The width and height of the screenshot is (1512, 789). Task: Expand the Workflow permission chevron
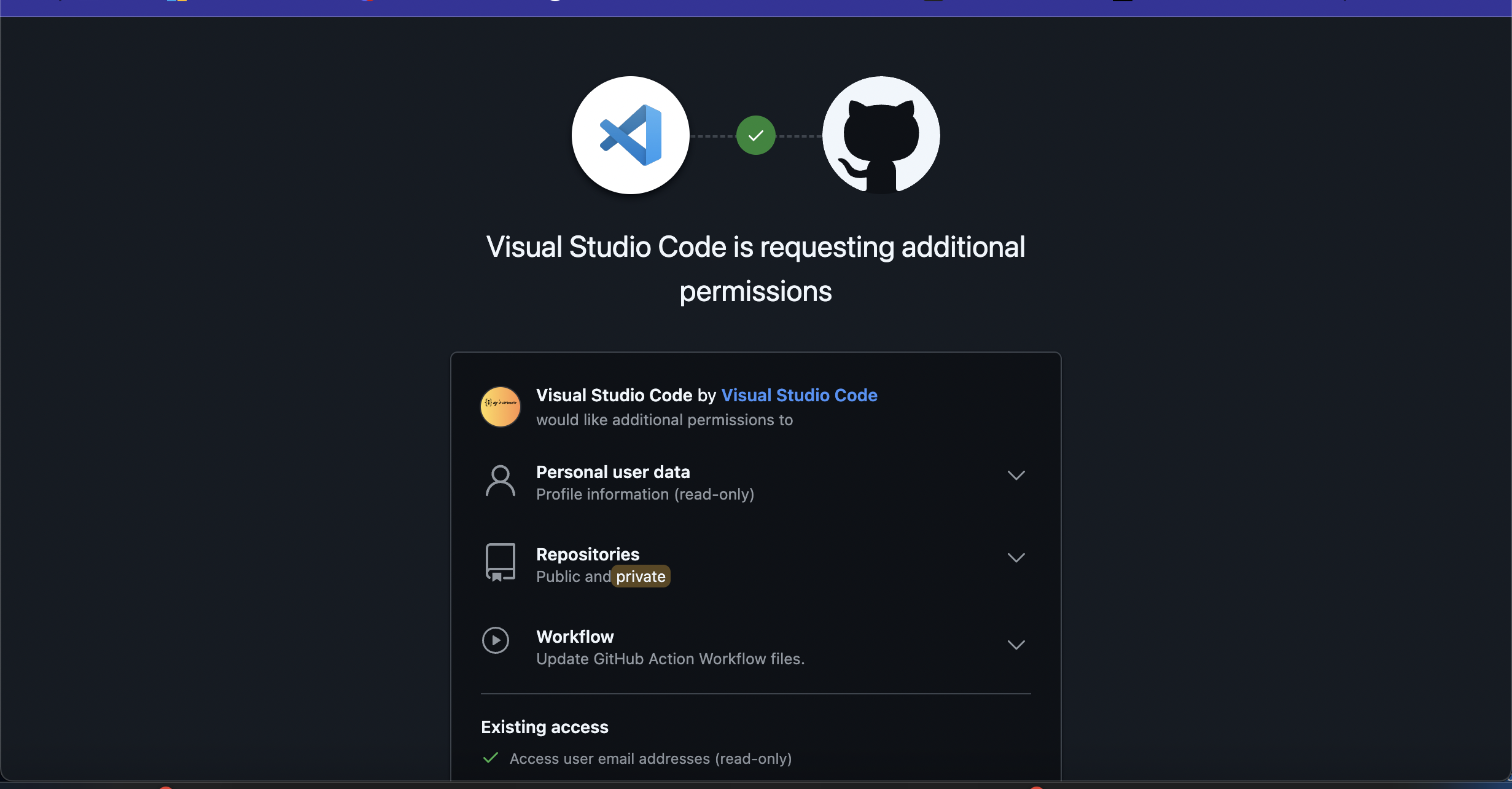pyautogui.click(x=1016, y=645)
